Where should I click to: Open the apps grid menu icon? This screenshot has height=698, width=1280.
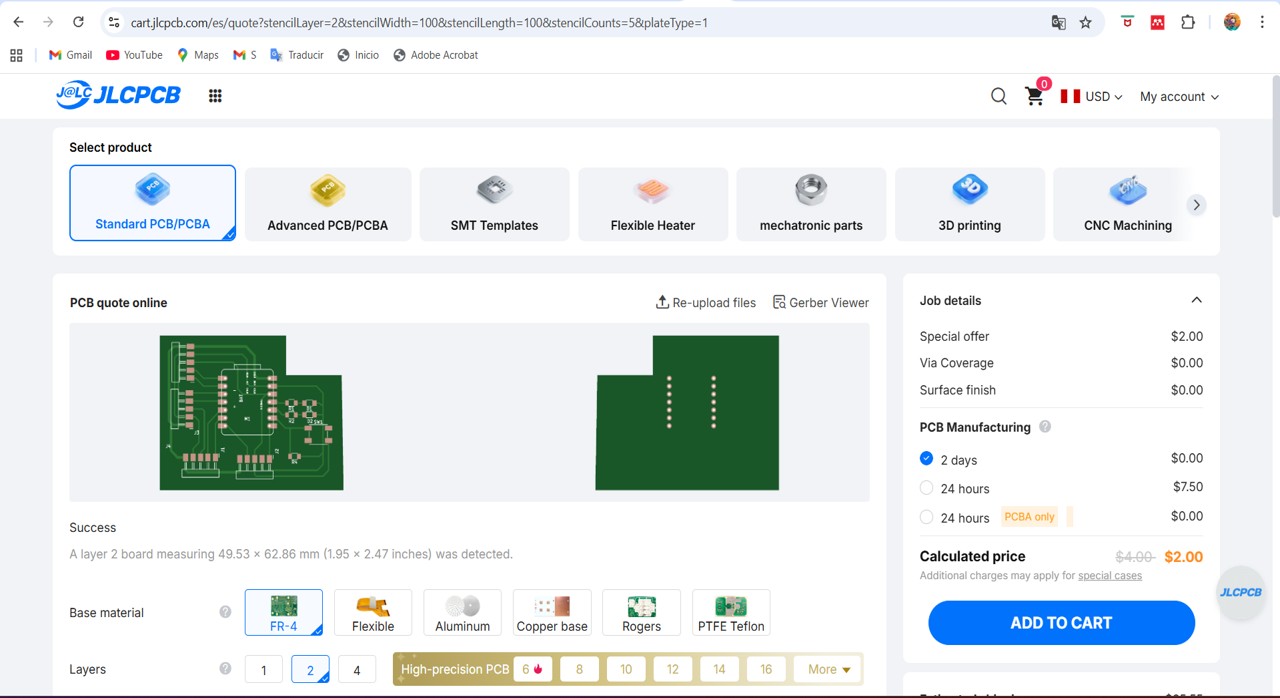pos(215,96)
